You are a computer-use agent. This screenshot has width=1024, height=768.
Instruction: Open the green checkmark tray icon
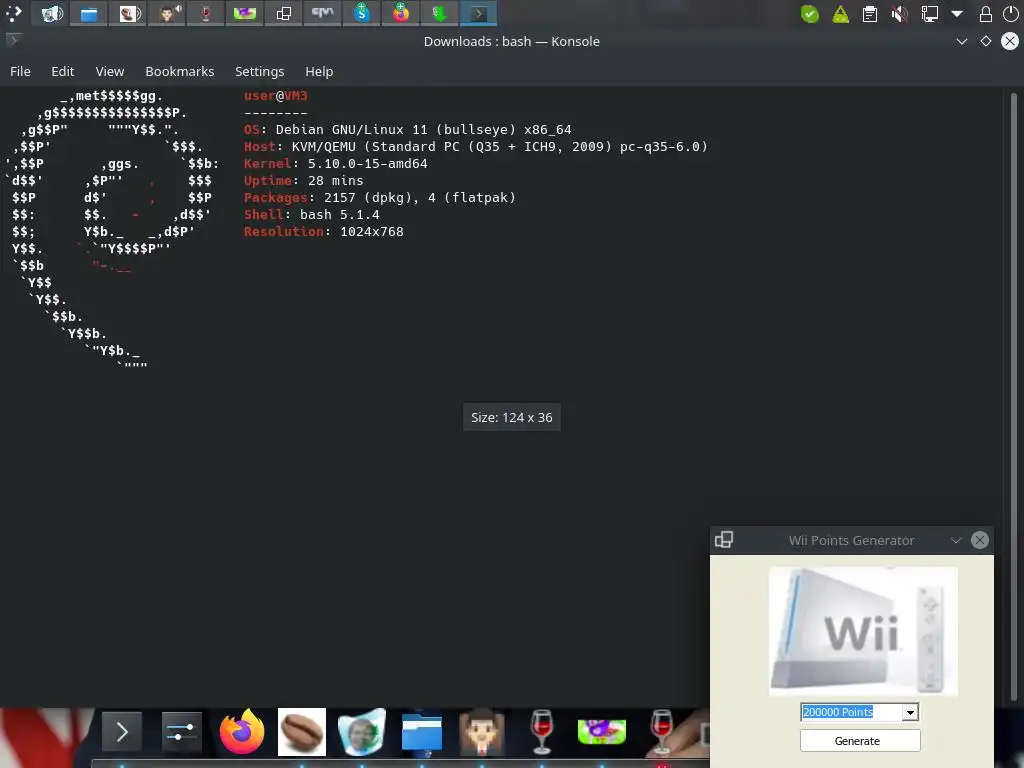click(810, 14)
